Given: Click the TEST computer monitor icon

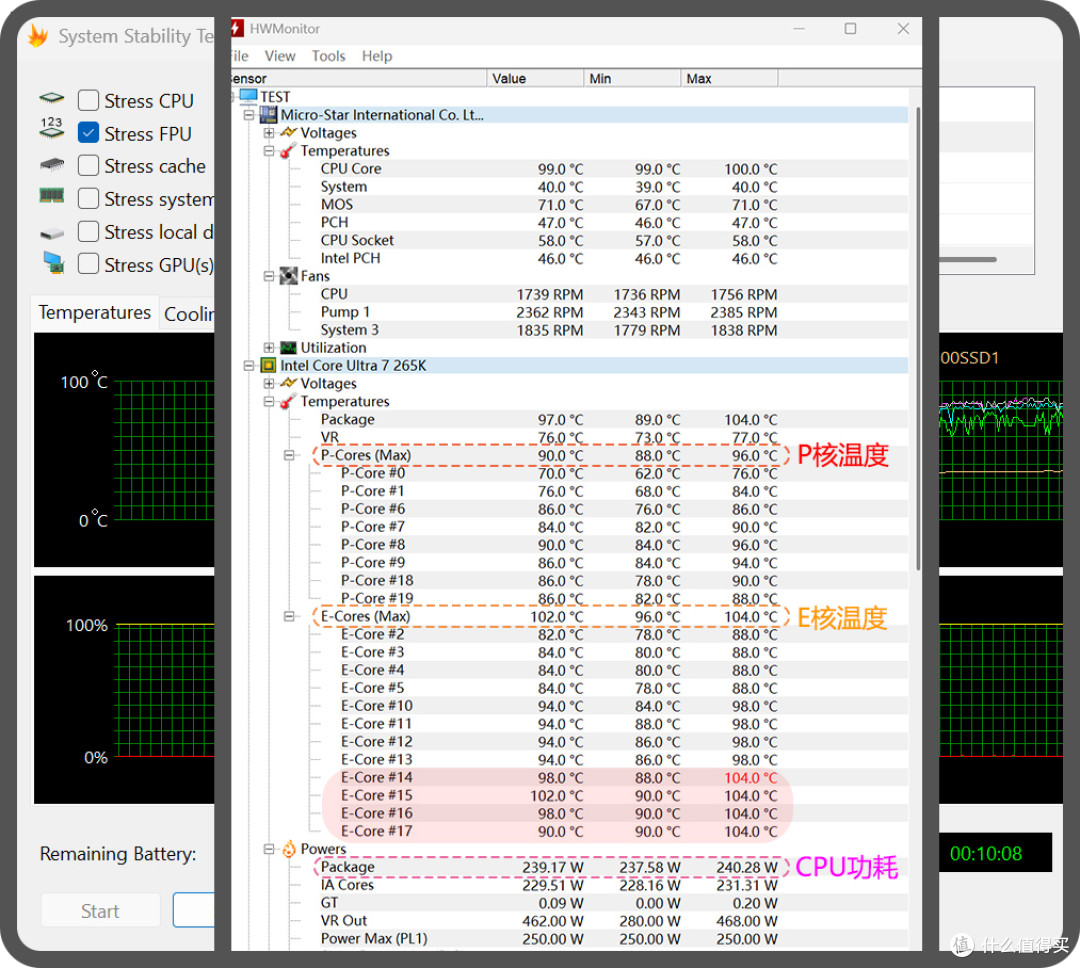Looking at the screenshot, I should point(249,96).
